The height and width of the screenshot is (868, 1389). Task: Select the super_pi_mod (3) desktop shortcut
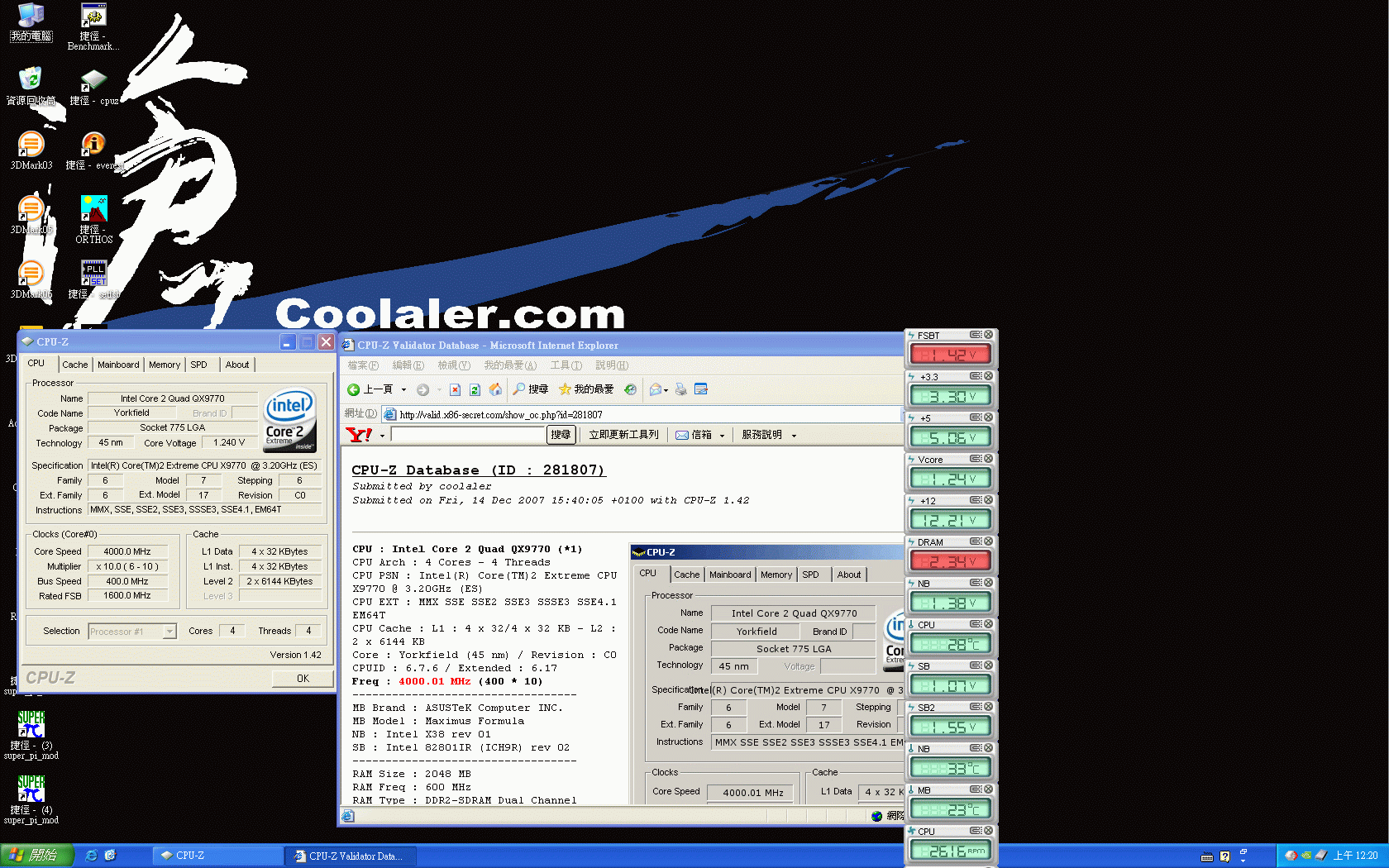coord(31,736)
